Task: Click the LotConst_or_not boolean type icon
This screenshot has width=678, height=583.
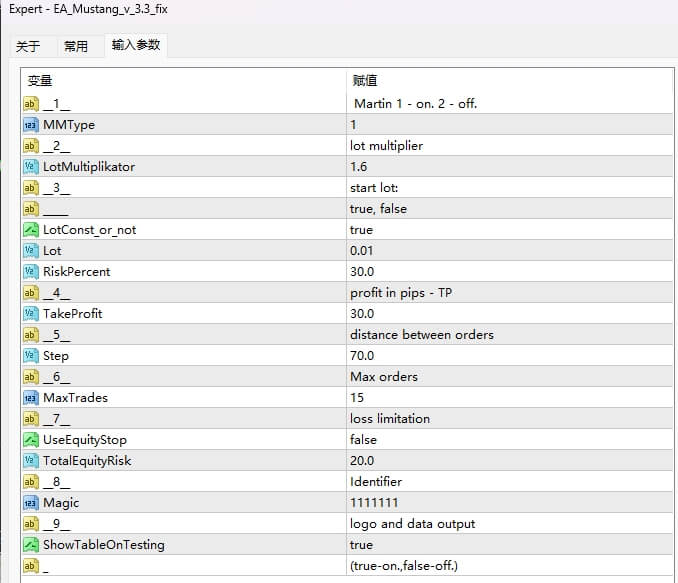Action: (30, 230)
